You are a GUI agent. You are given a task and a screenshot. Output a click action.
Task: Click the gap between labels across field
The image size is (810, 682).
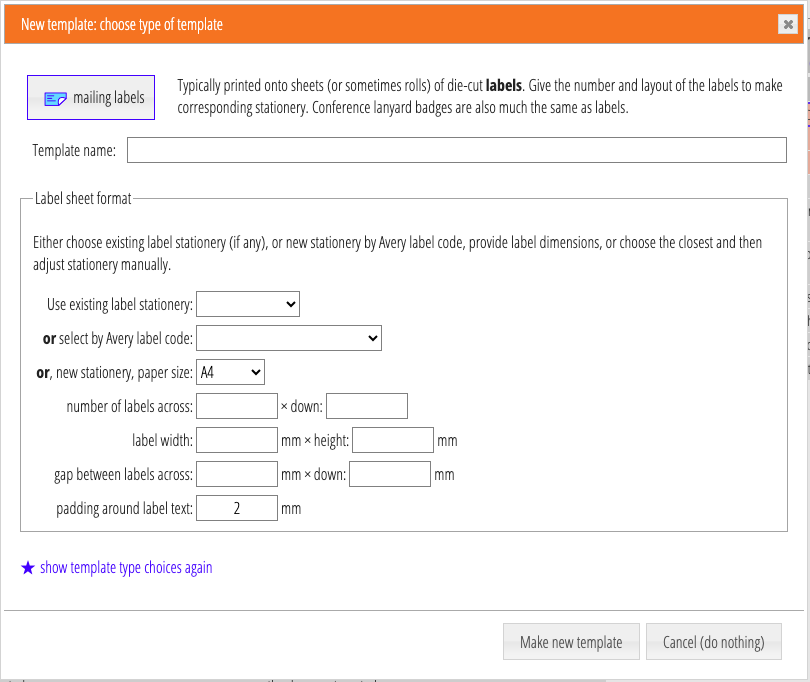click(237, 474)
